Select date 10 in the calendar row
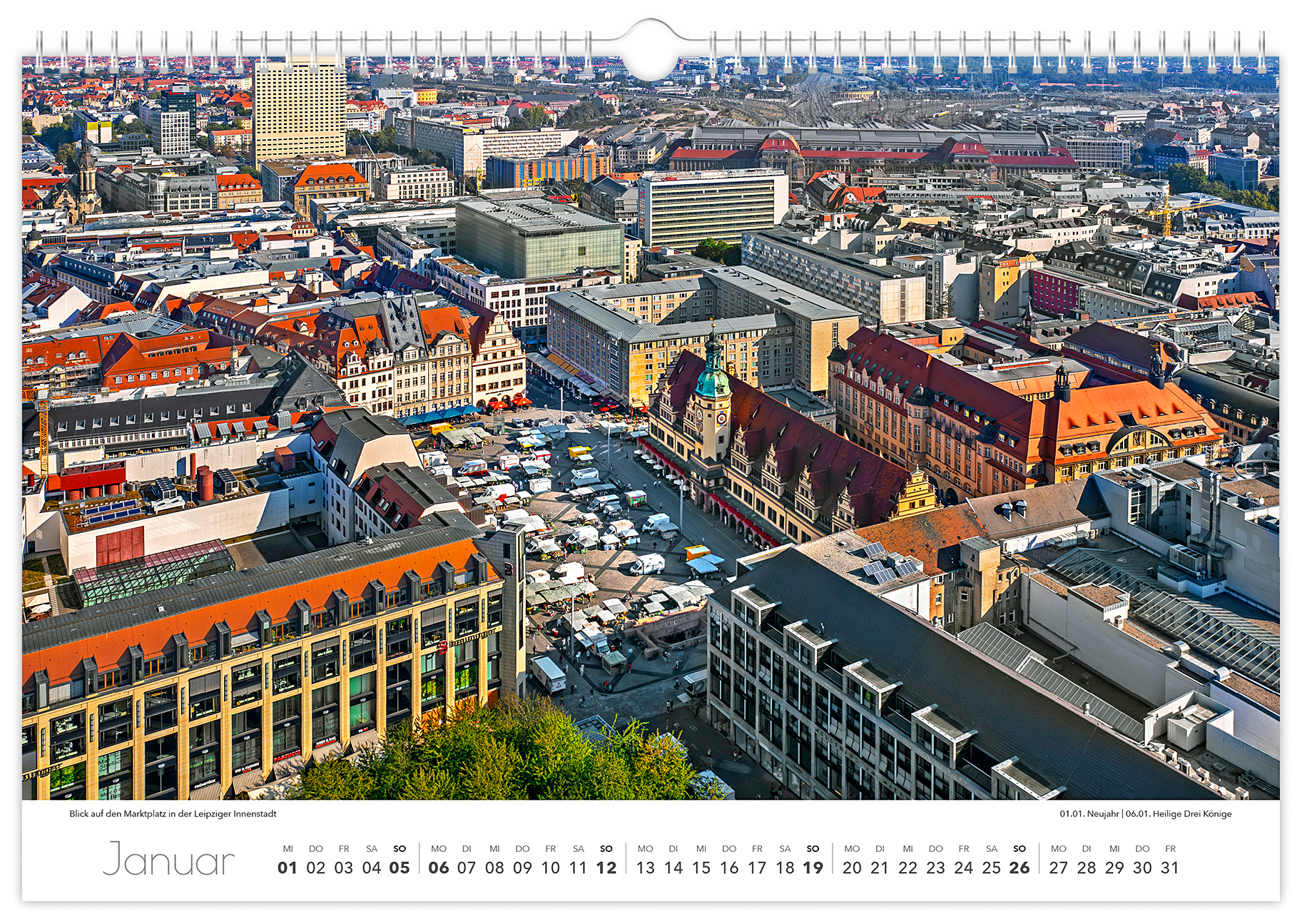Image resolution: width=1302 pixels, height=924 pixels. click(551, 868)
